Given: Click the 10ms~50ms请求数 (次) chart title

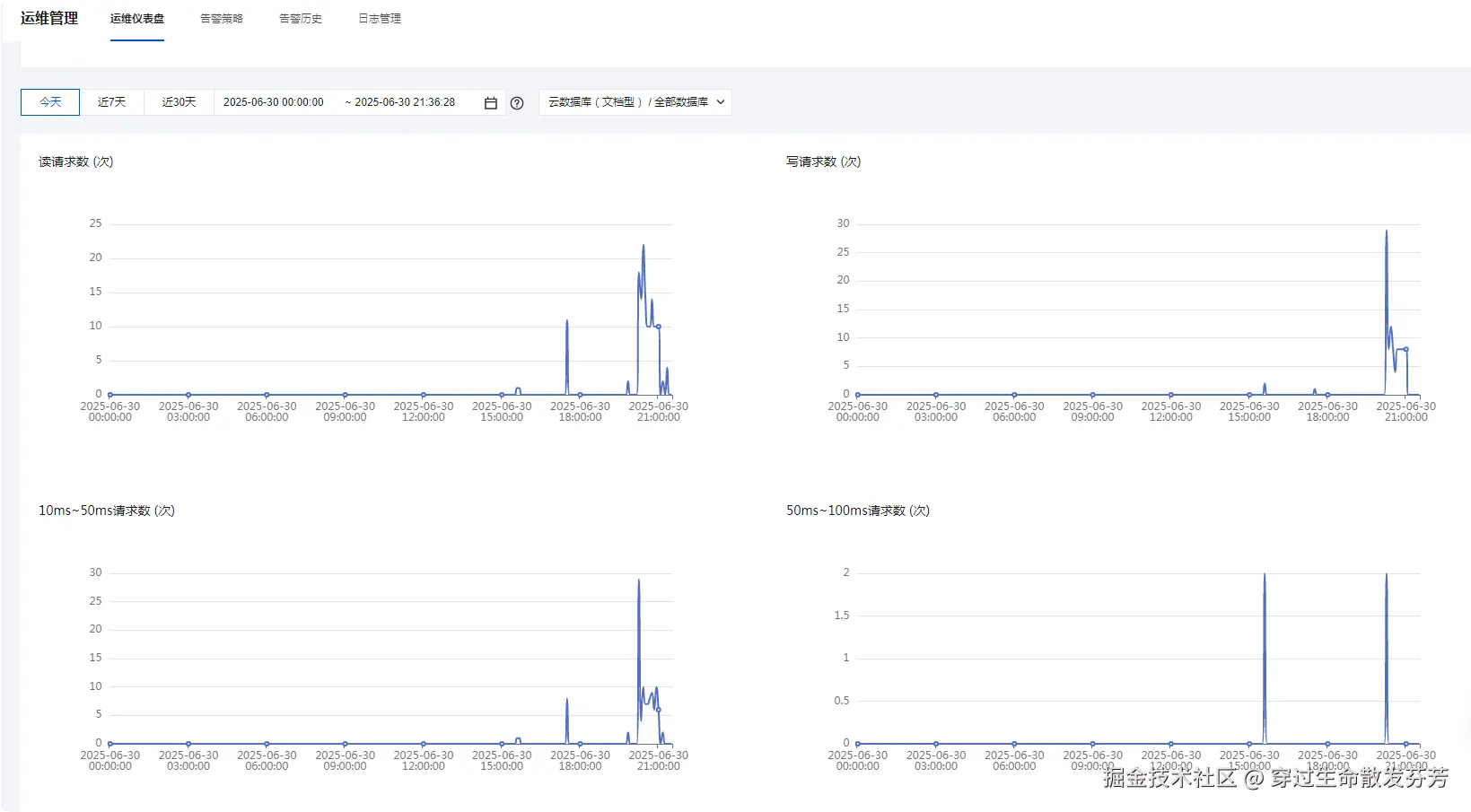Looking at the screenshot, I should pos(107,511).
